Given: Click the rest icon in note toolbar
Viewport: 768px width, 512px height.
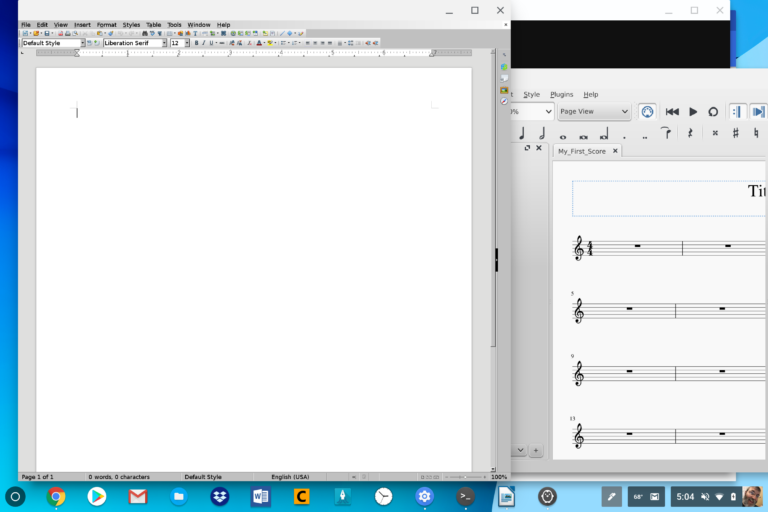Looking at the screenshot, I should [x=690, y=133].
